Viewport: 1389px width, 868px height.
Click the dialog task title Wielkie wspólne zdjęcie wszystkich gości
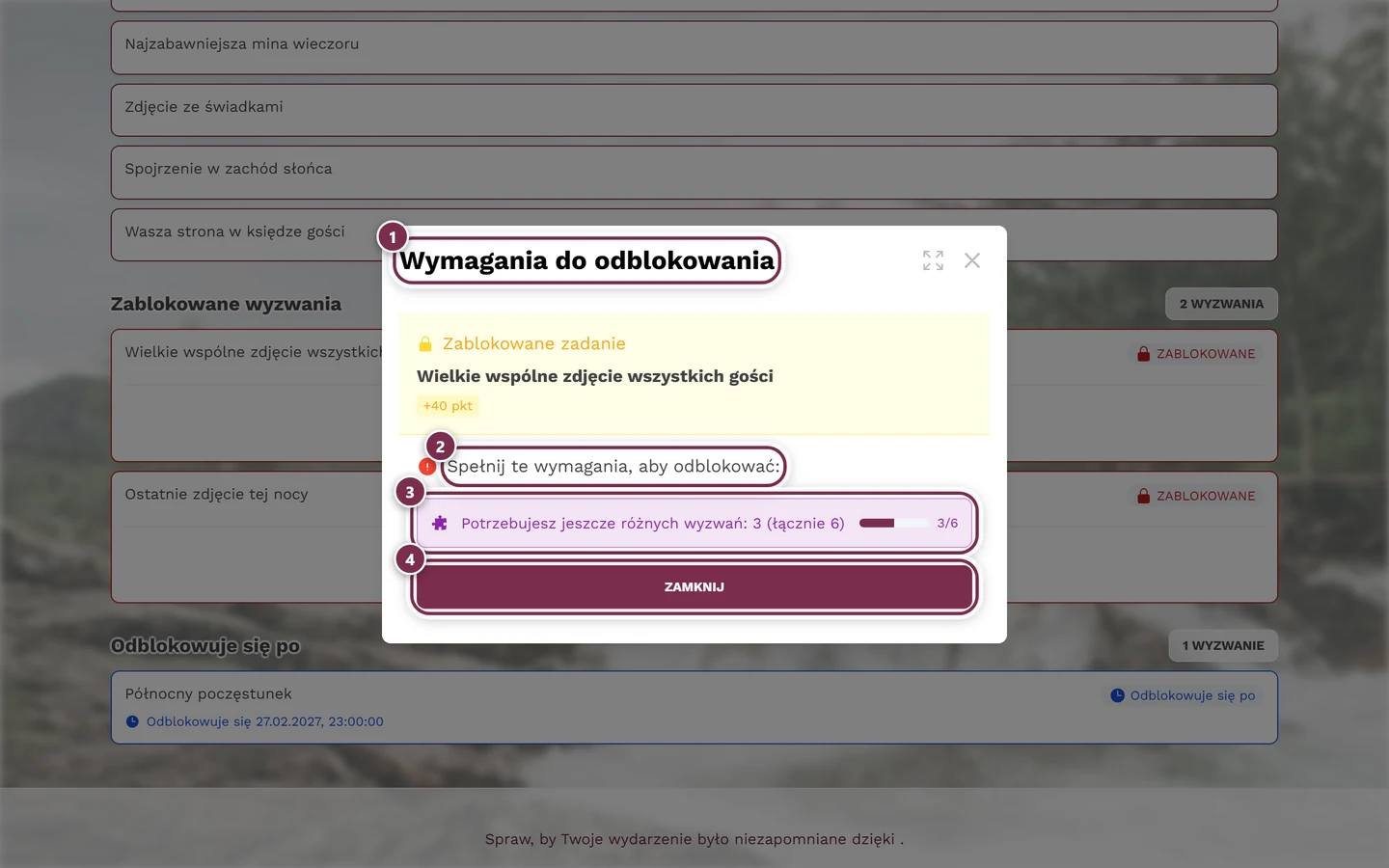click(x=595, y=376)
